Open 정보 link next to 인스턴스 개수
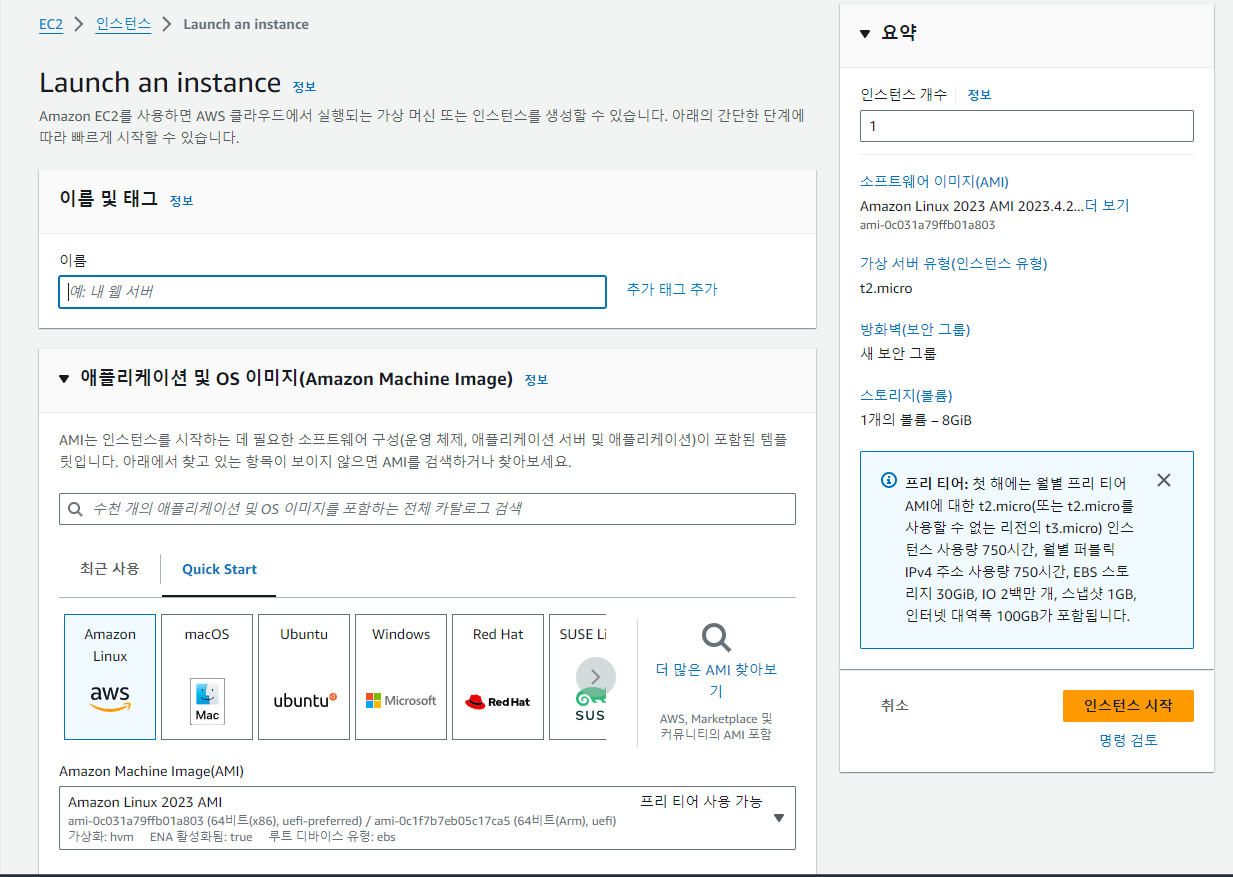The height and width of the screenshot is (877, 1233). 979,94
